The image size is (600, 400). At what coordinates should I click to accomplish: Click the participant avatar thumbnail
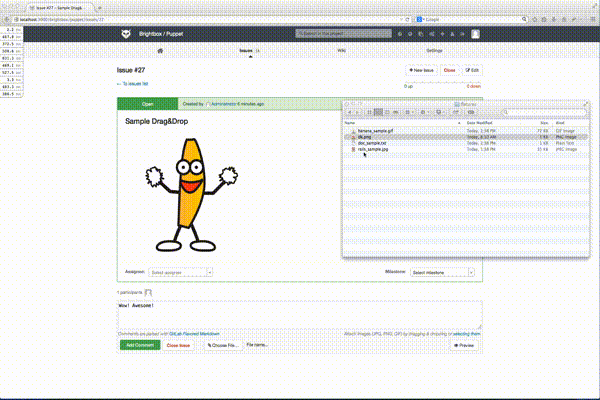pos(148,292)
